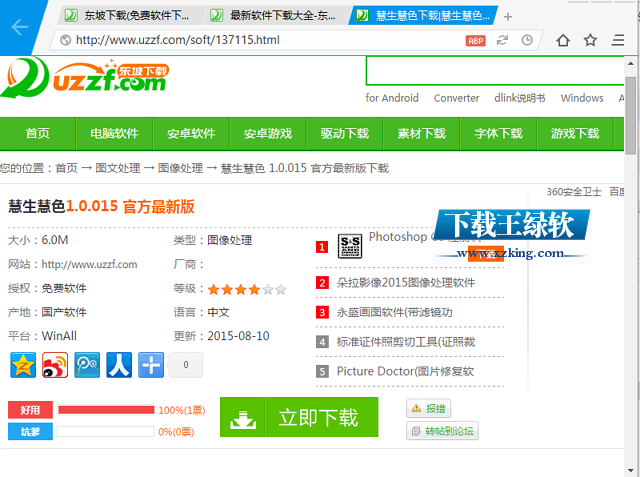The width and height of the screenshot is (640, 477).
Task: Share to Renren icon
Action: click(119, 365)
